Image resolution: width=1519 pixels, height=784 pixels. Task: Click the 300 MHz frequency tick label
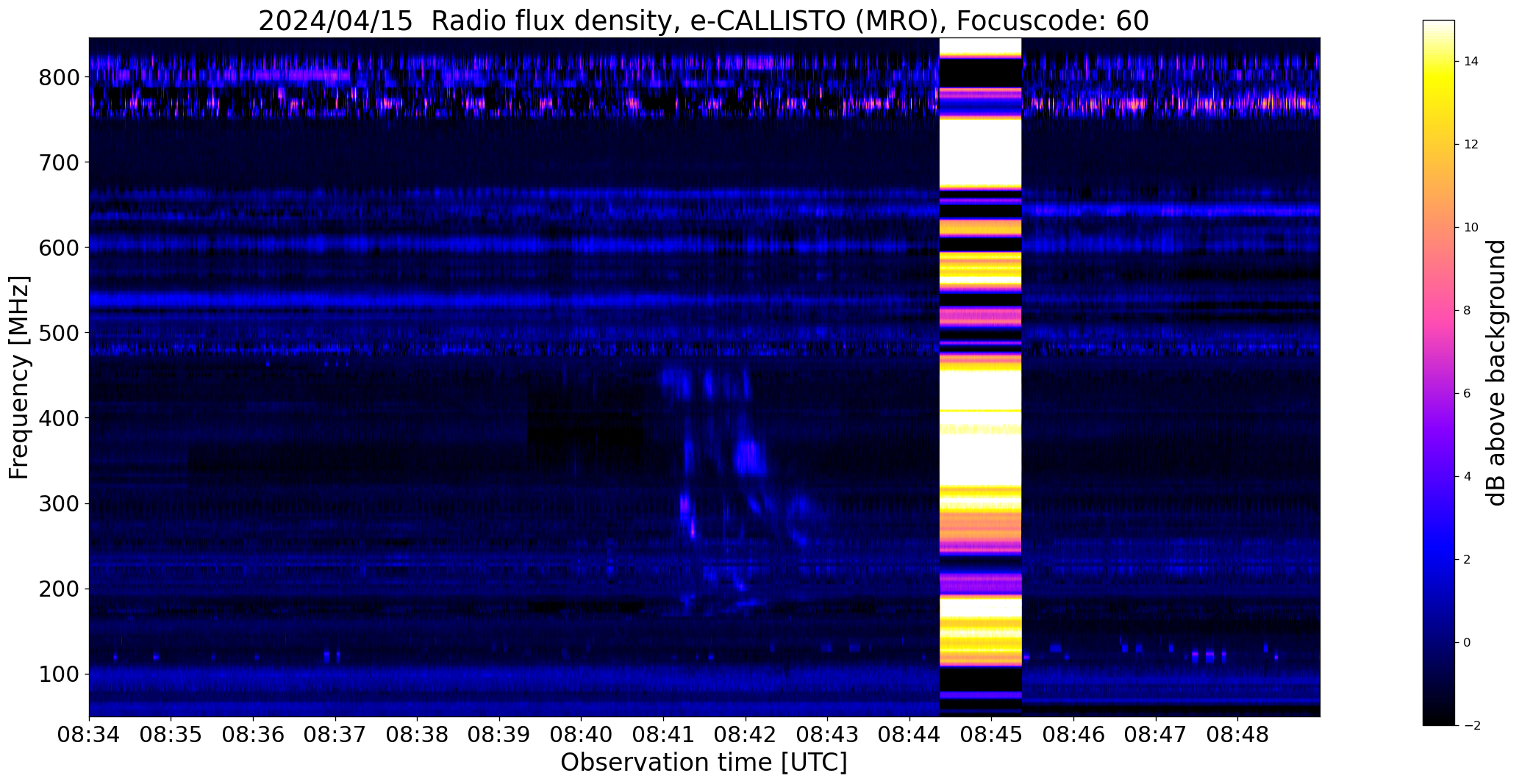pos(59,503)
